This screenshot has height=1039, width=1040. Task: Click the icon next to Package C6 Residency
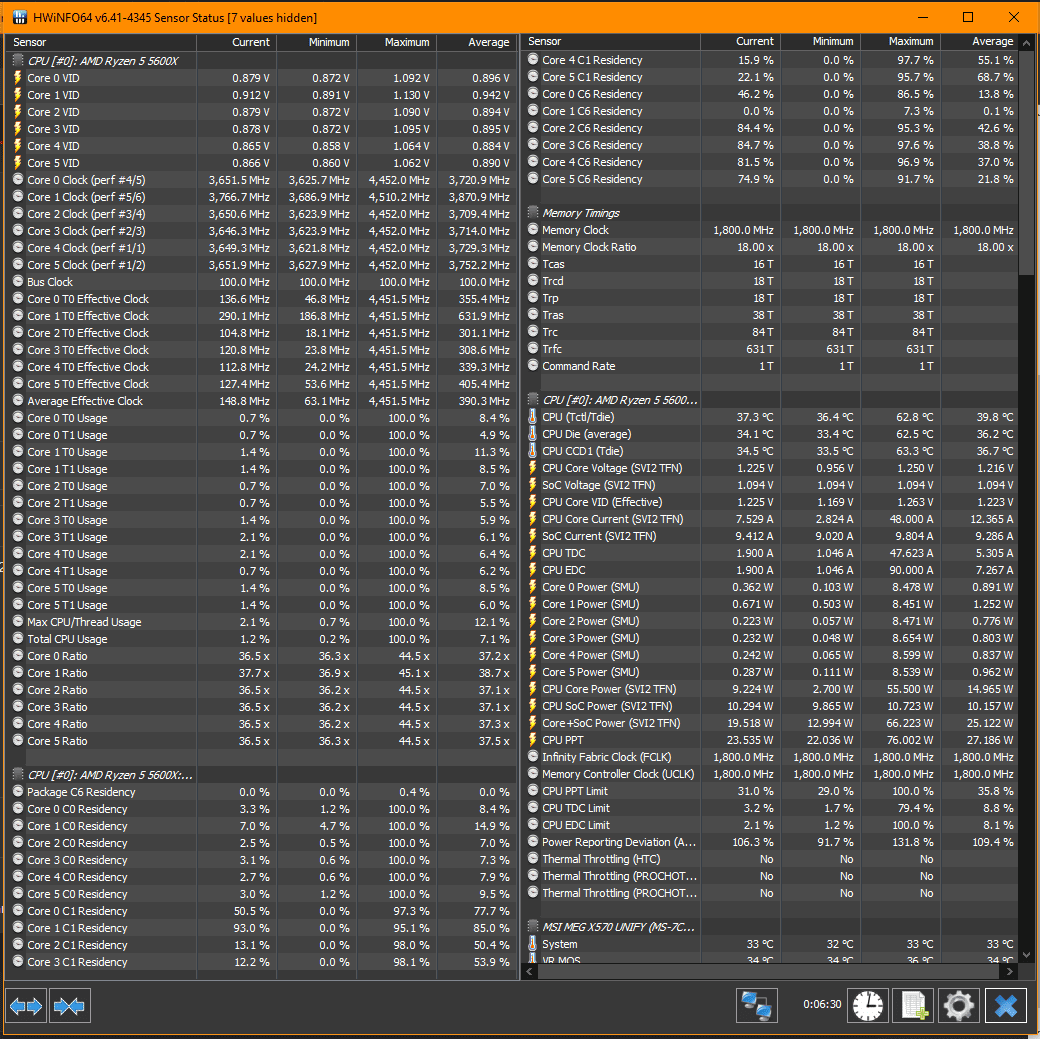point(18,792)
